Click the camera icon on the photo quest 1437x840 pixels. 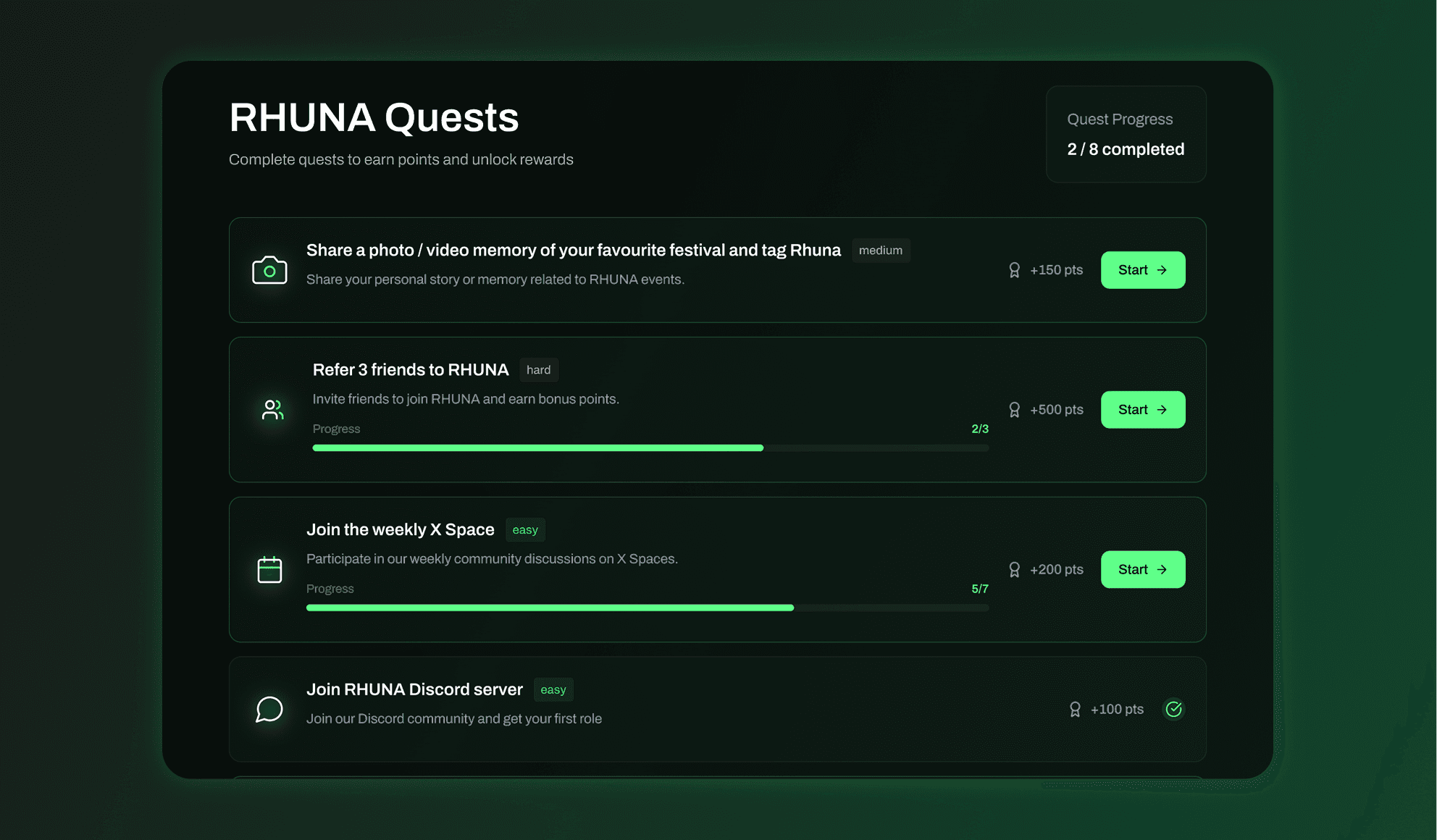269,270
